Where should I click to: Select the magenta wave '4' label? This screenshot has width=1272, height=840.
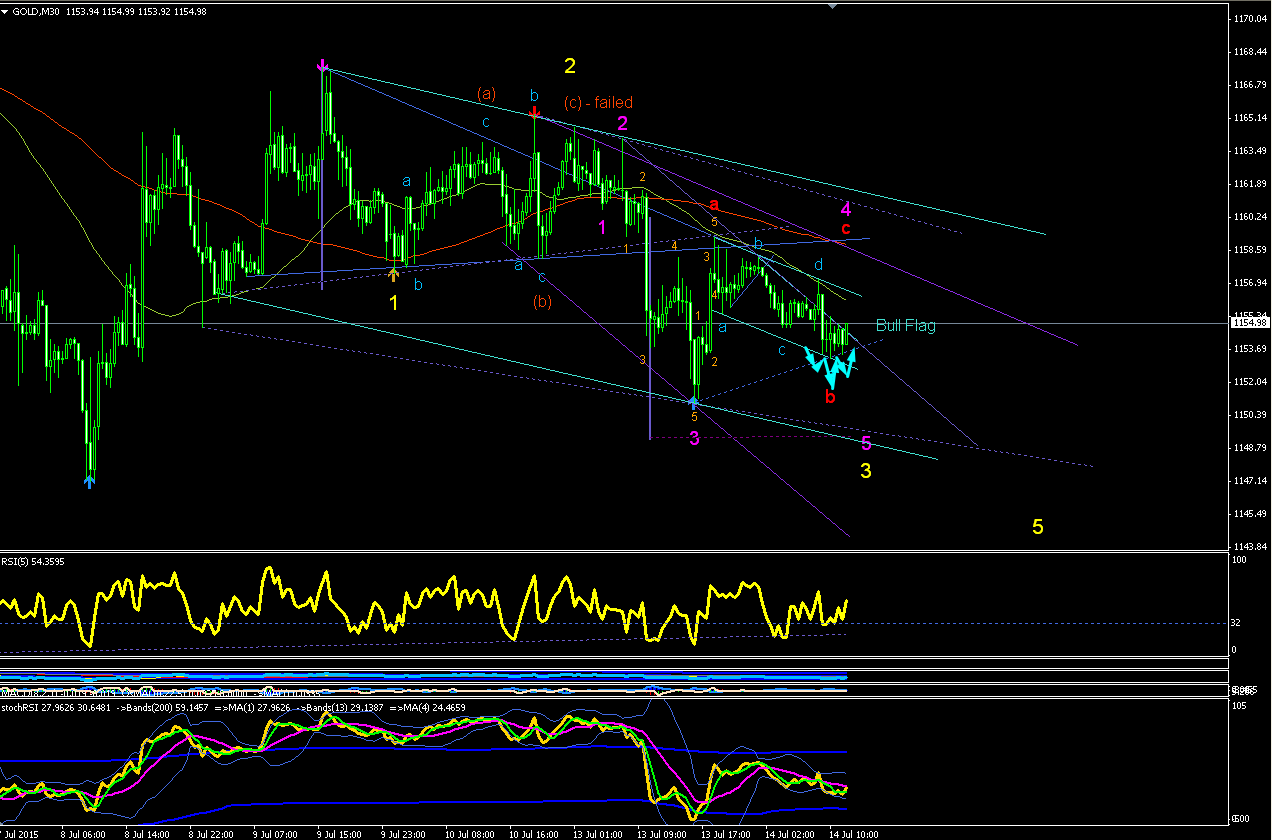(846, 209)
